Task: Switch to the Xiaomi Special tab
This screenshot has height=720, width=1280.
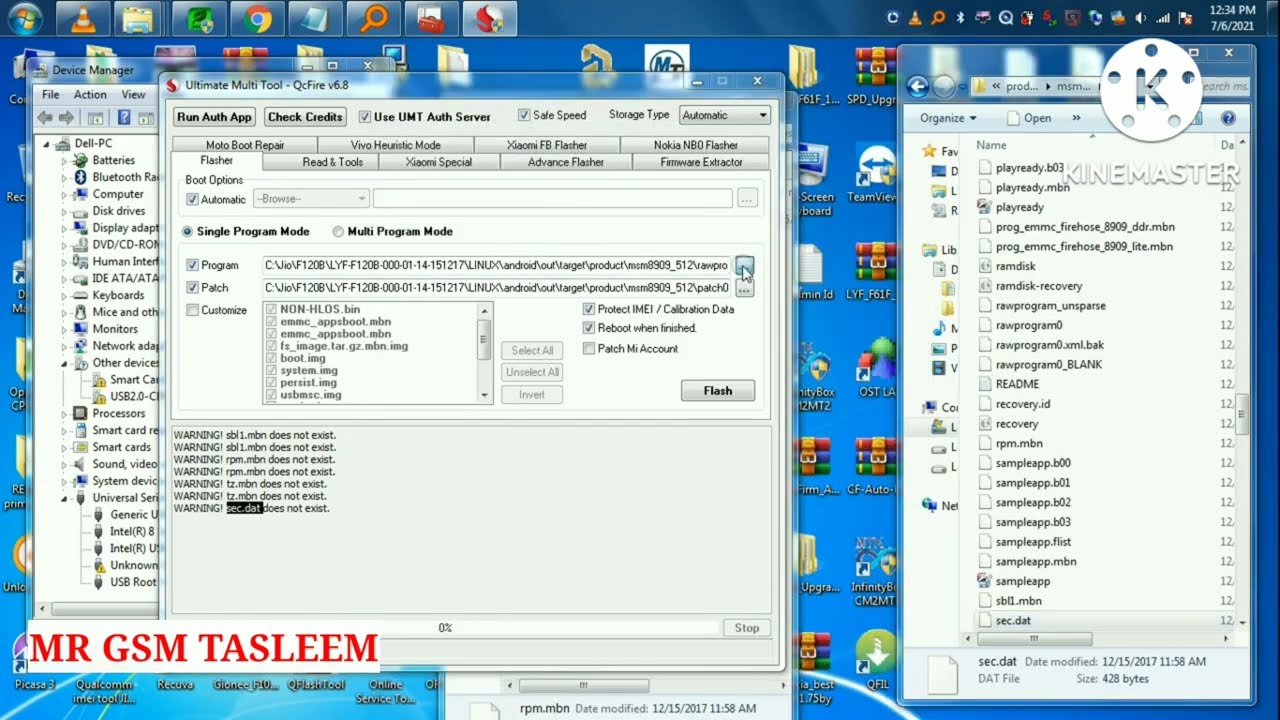Action: pos(438,162)
